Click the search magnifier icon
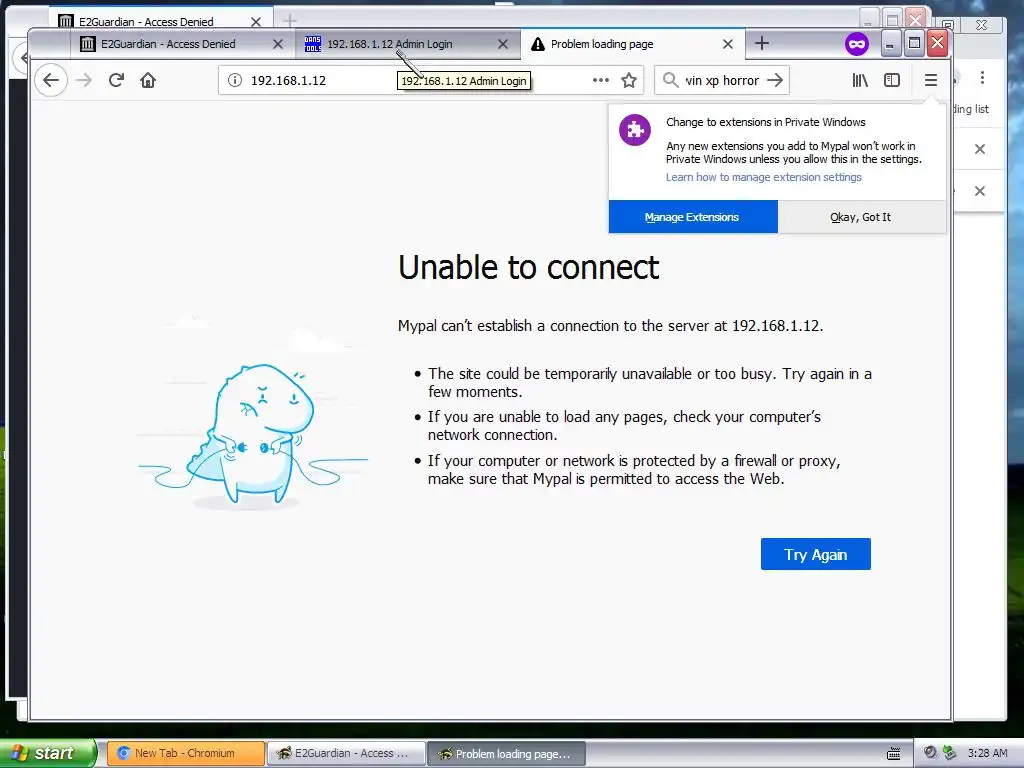 (670, 80)
